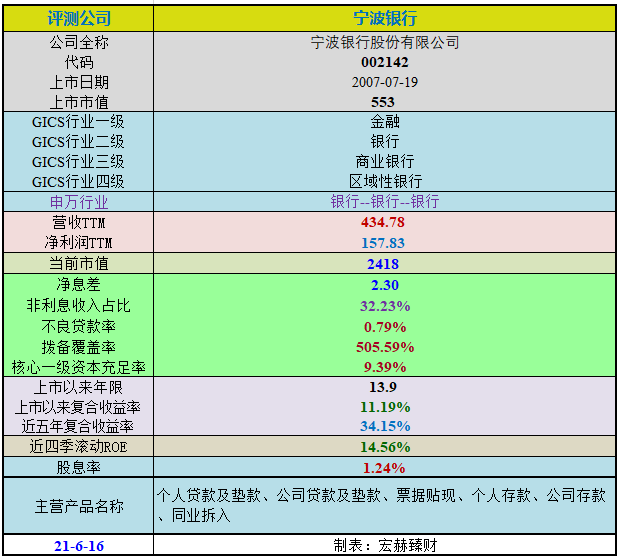The height and width of the screenshot is (557, 619).
Task: Click the date cell 21-6-16
Action: [x=79, y=546]
